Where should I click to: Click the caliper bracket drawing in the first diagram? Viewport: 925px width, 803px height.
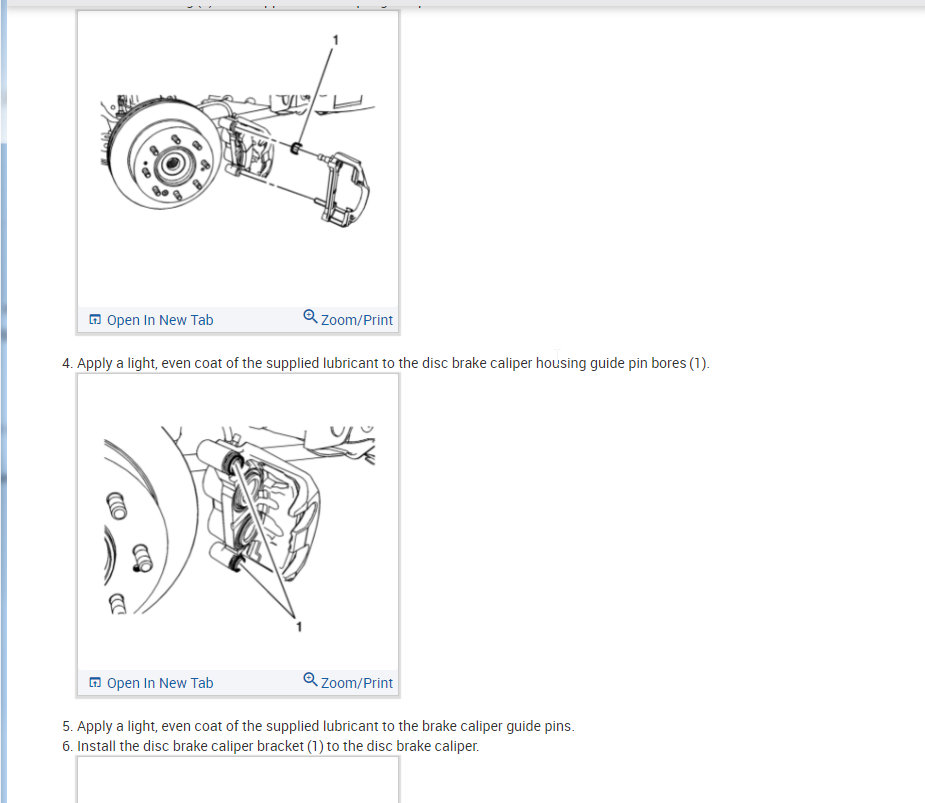coord(347,189)
